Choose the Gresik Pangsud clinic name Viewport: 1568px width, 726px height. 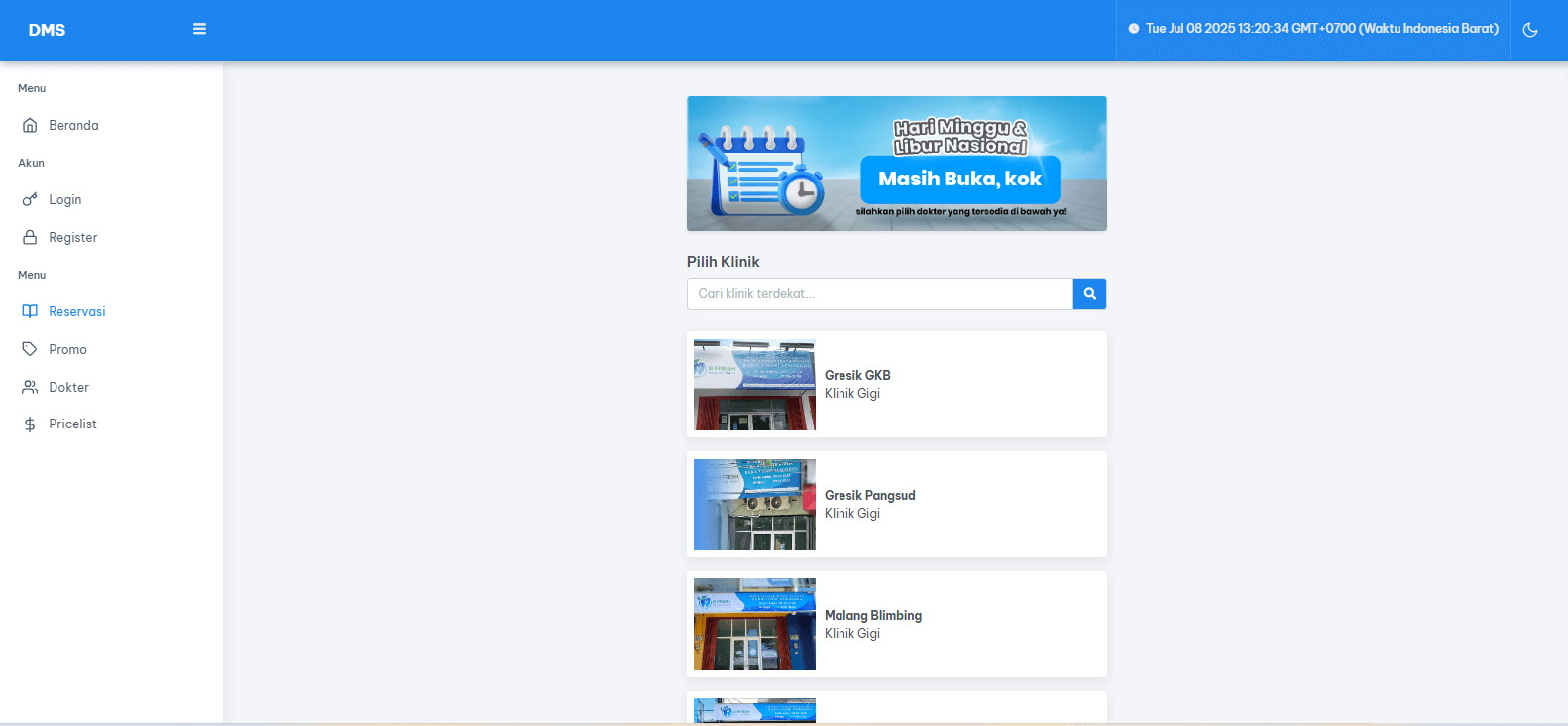(869, 495)
